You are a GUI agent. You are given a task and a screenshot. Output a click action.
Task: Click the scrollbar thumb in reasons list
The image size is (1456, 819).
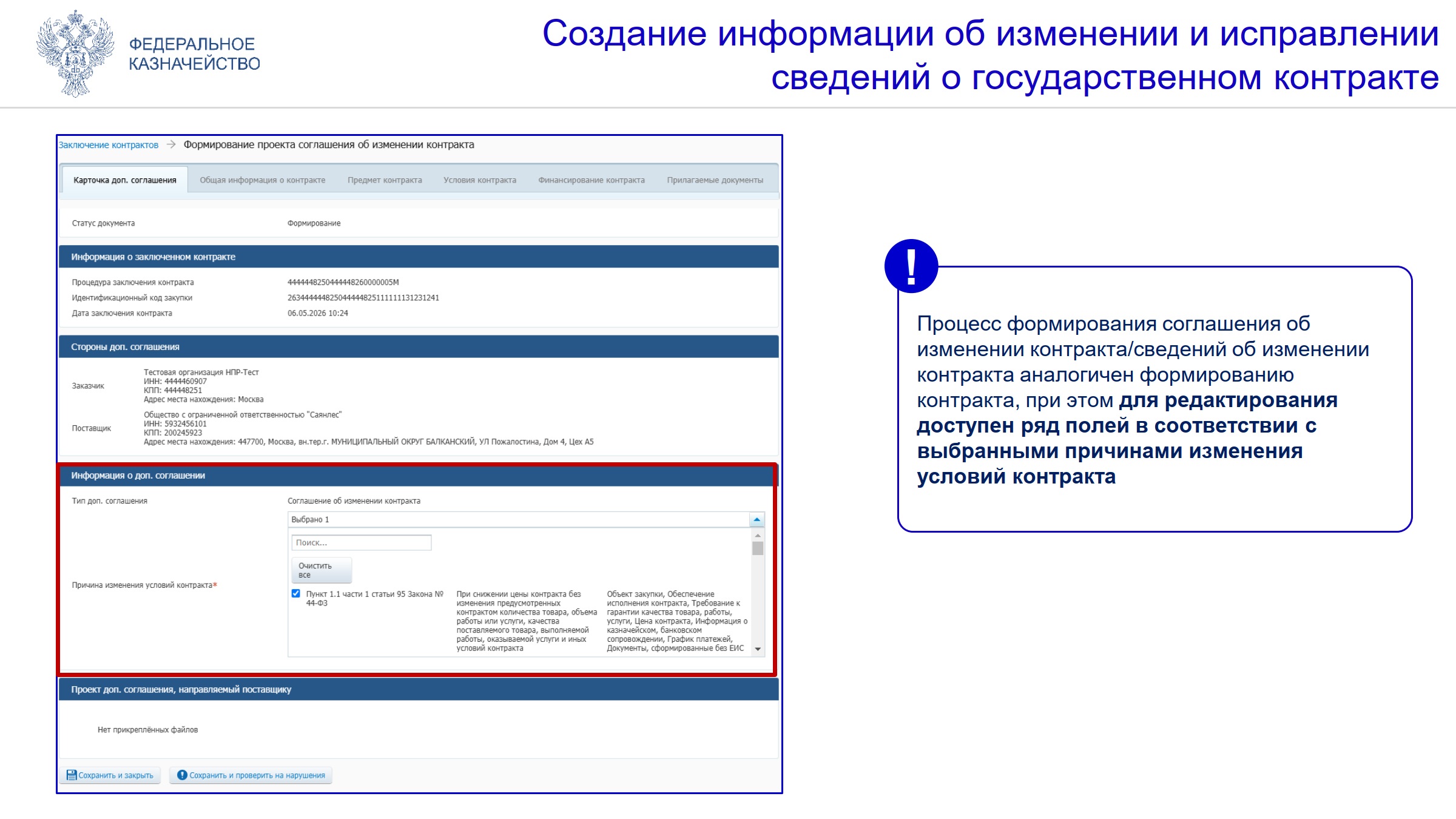click(758, 548)
